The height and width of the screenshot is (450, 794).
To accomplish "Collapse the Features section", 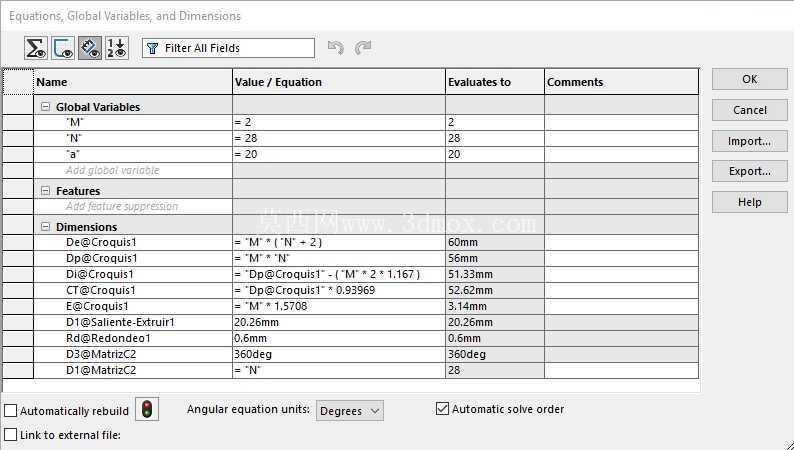I will 46,191.
